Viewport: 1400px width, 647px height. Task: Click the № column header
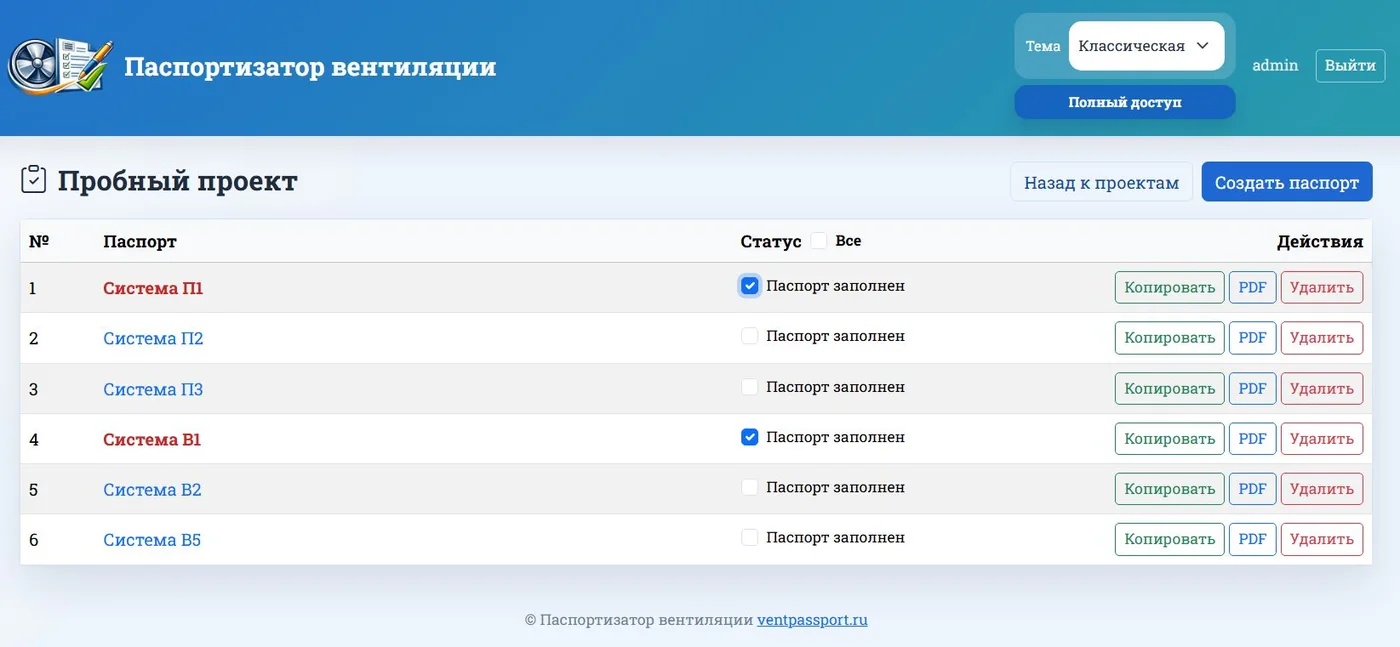pyautogui.click(x=39, y=241)
